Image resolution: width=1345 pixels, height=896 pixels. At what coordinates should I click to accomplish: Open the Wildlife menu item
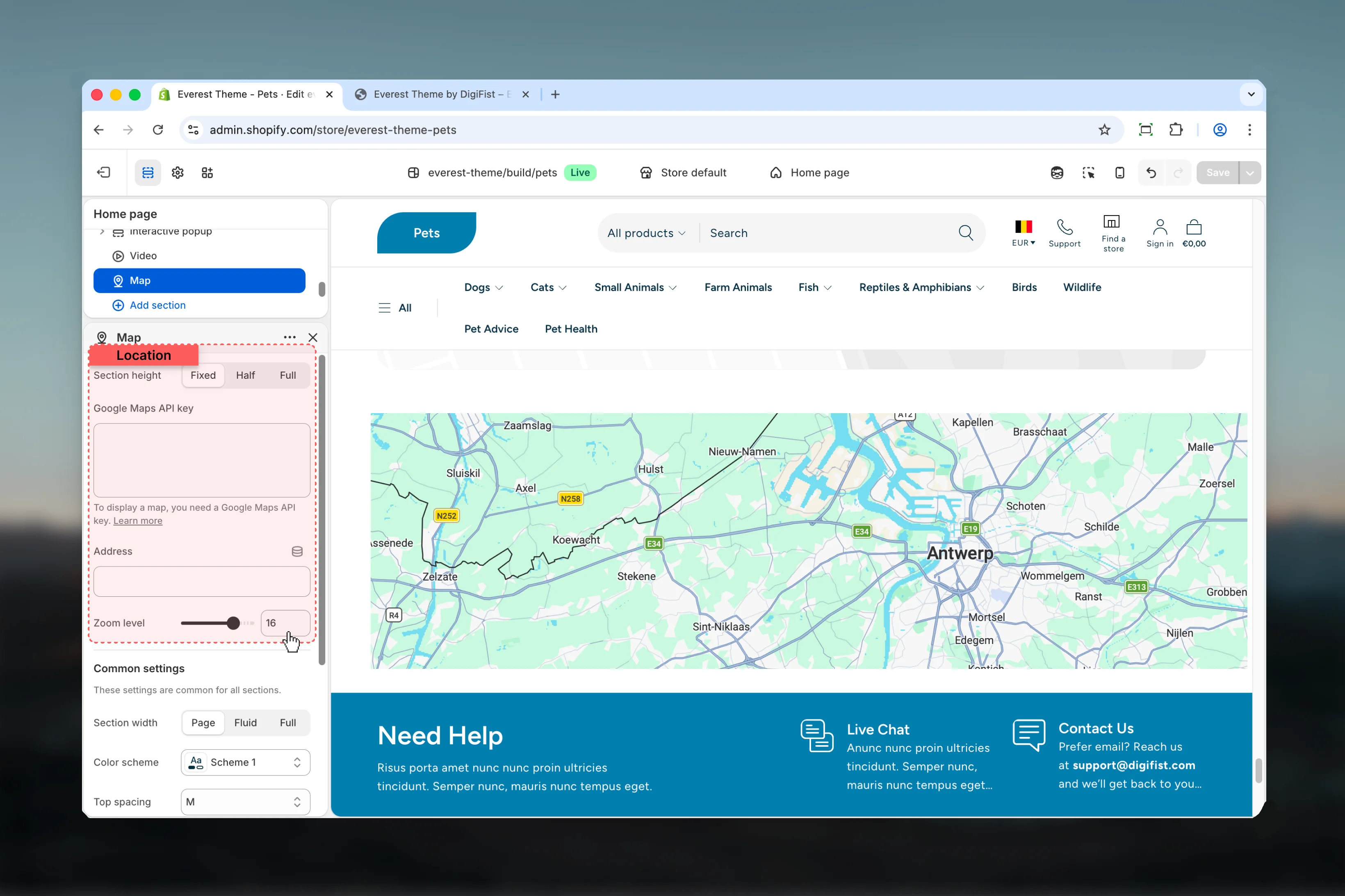point(1081,287)
